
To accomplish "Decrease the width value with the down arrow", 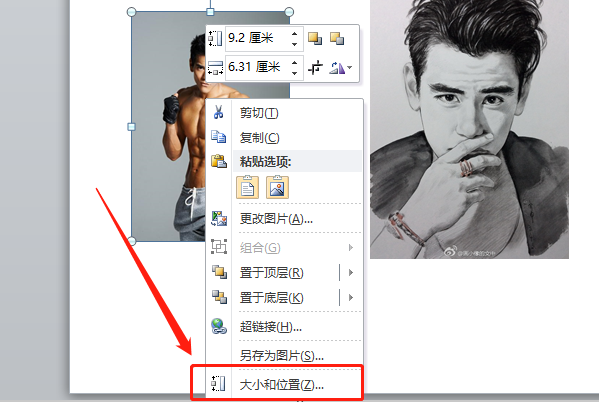I will [x=295, y=73].
